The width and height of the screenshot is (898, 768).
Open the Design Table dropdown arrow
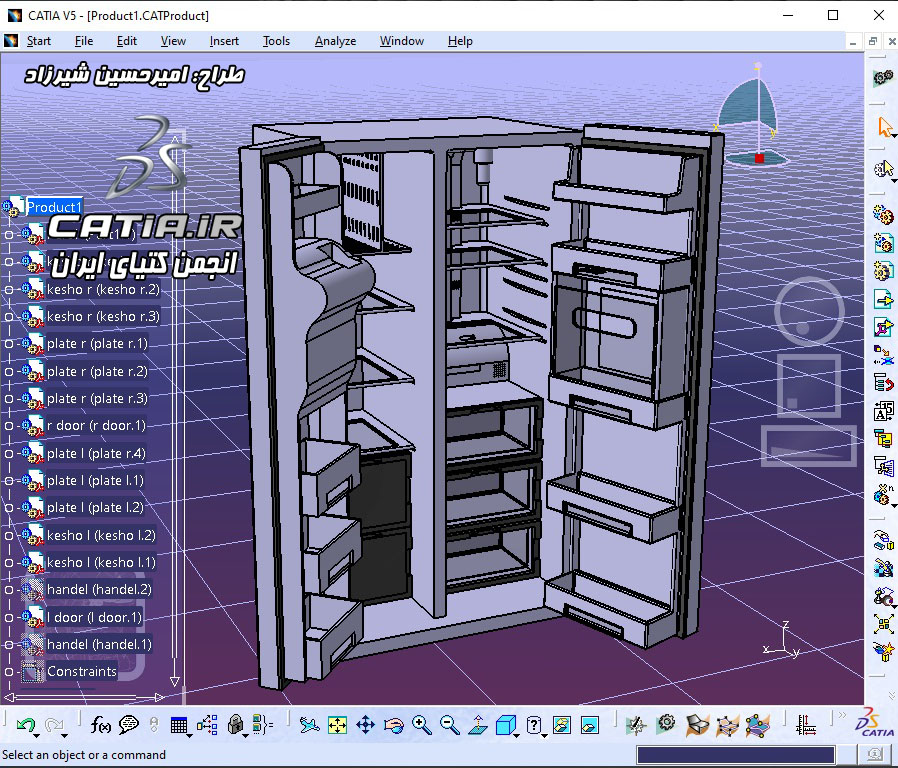pyautogui.click(x=190, y=735)
